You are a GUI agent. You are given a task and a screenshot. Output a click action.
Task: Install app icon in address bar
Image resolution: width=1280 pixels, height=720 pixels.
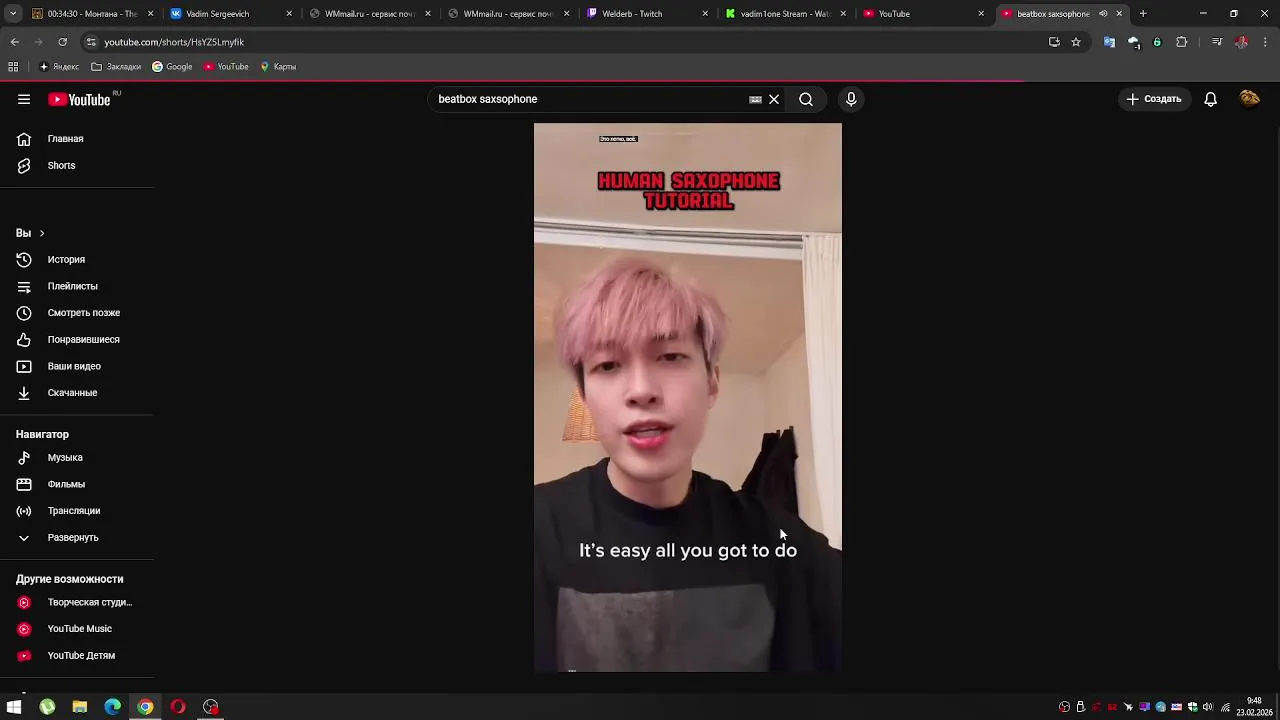[1054, 42]
